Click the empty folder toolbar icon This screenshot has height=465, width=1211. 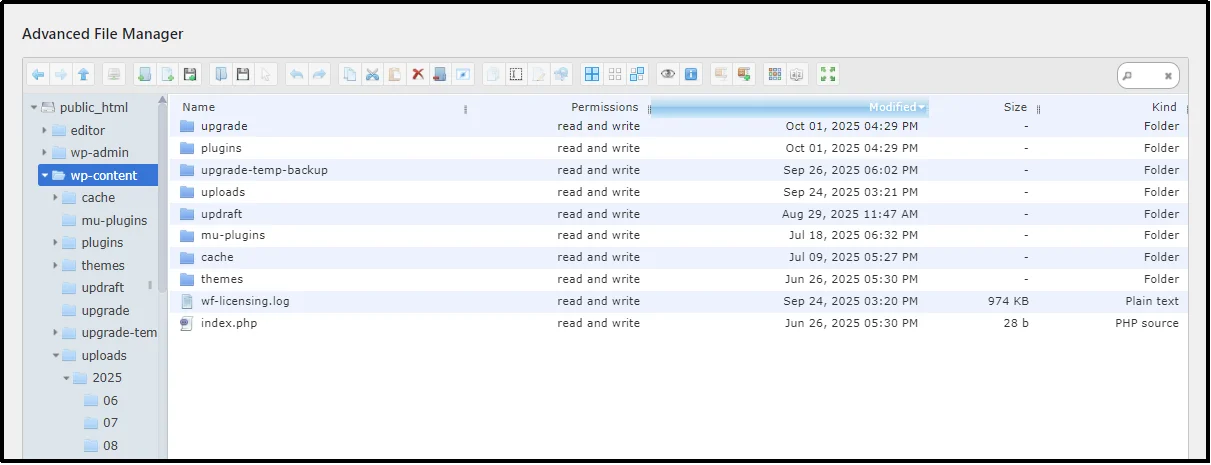(x=440, y=74)
